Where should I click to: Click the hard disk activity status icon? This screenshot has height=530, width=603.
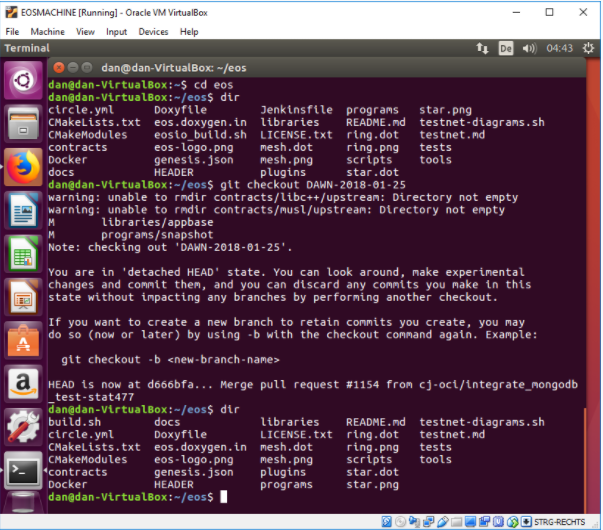[386, 522]
